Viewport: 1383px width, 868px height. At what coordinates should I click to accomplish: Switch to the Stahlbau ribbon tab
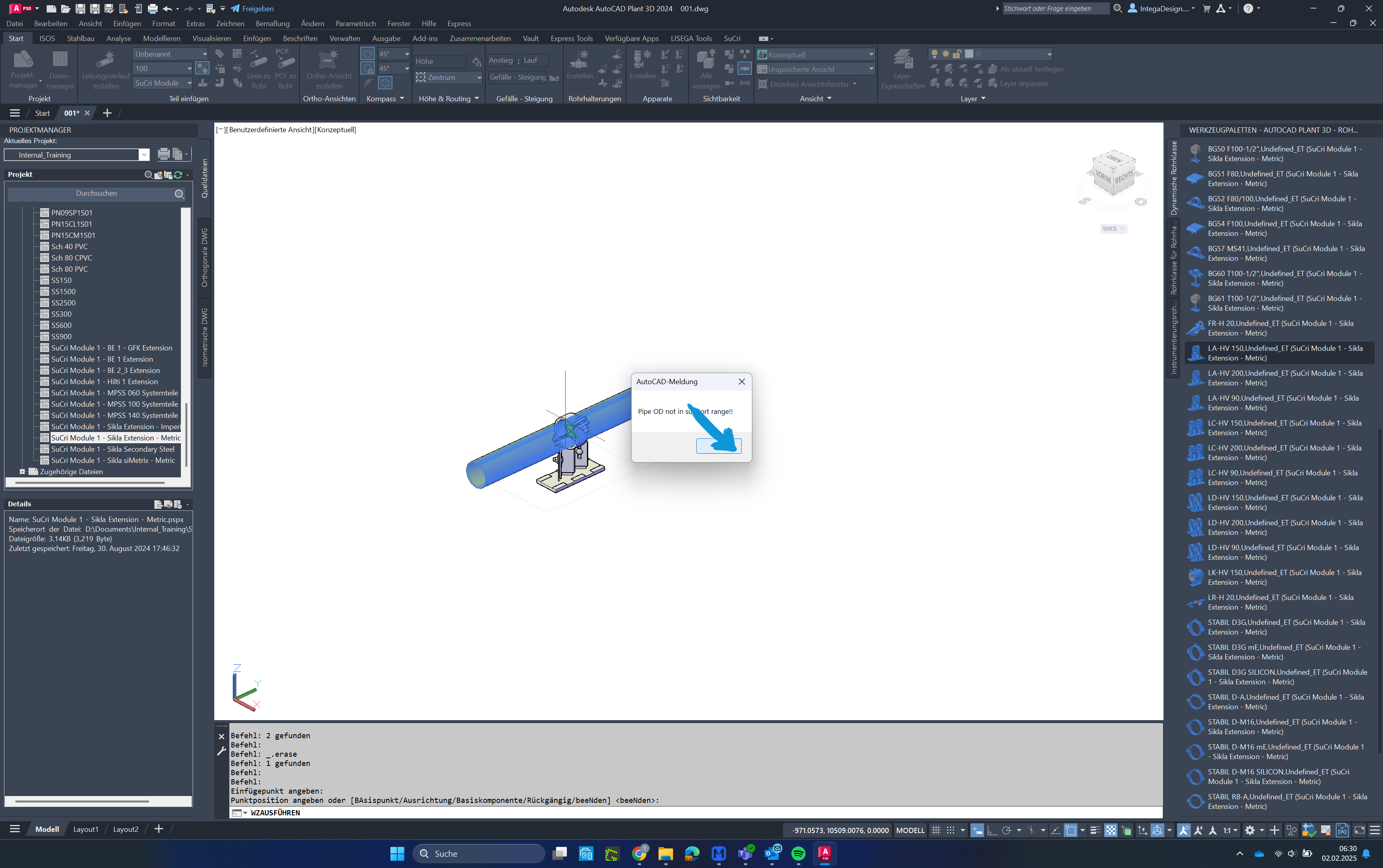click(x=80, y=39)
